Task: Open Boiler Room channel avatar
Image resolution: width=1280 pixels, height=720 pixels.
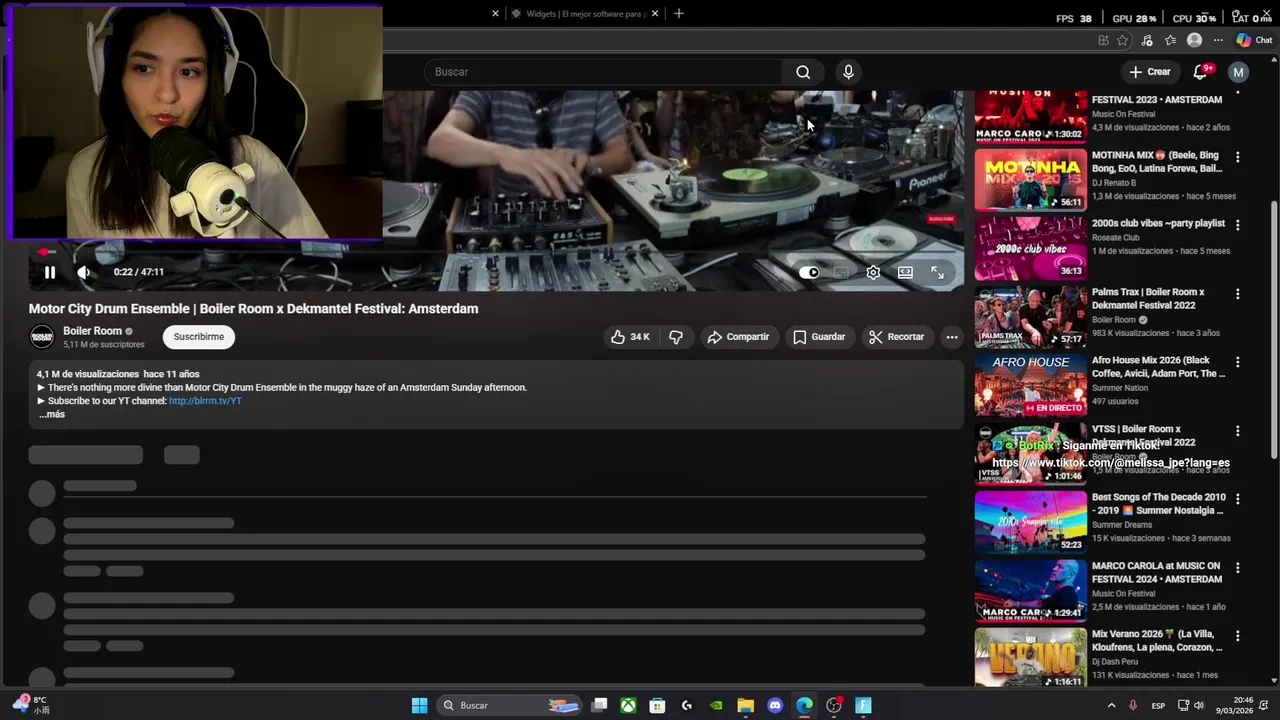Action: pyautogui.click(x=42, y=337)
